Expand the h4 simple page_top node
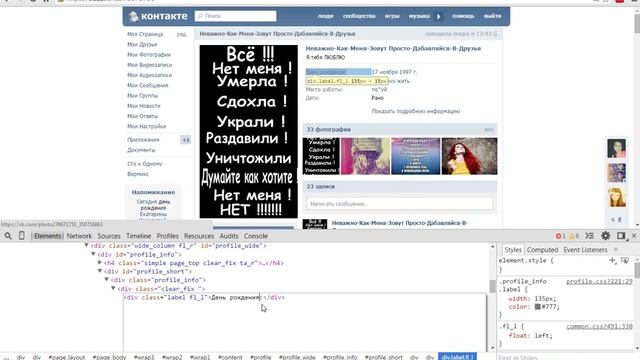 tap(100, 262)
